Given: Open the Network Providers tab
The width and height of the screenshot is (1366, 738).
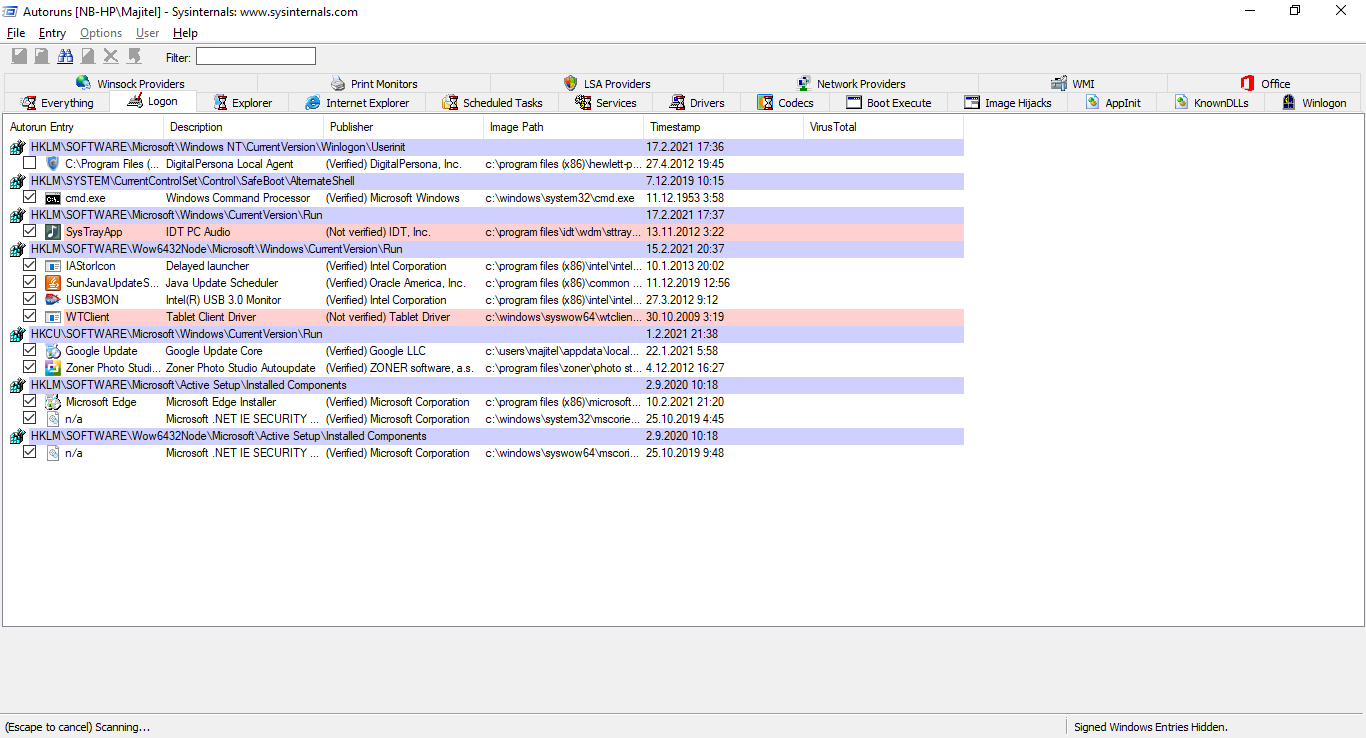Looking at the screenshot, I should 850,84.
